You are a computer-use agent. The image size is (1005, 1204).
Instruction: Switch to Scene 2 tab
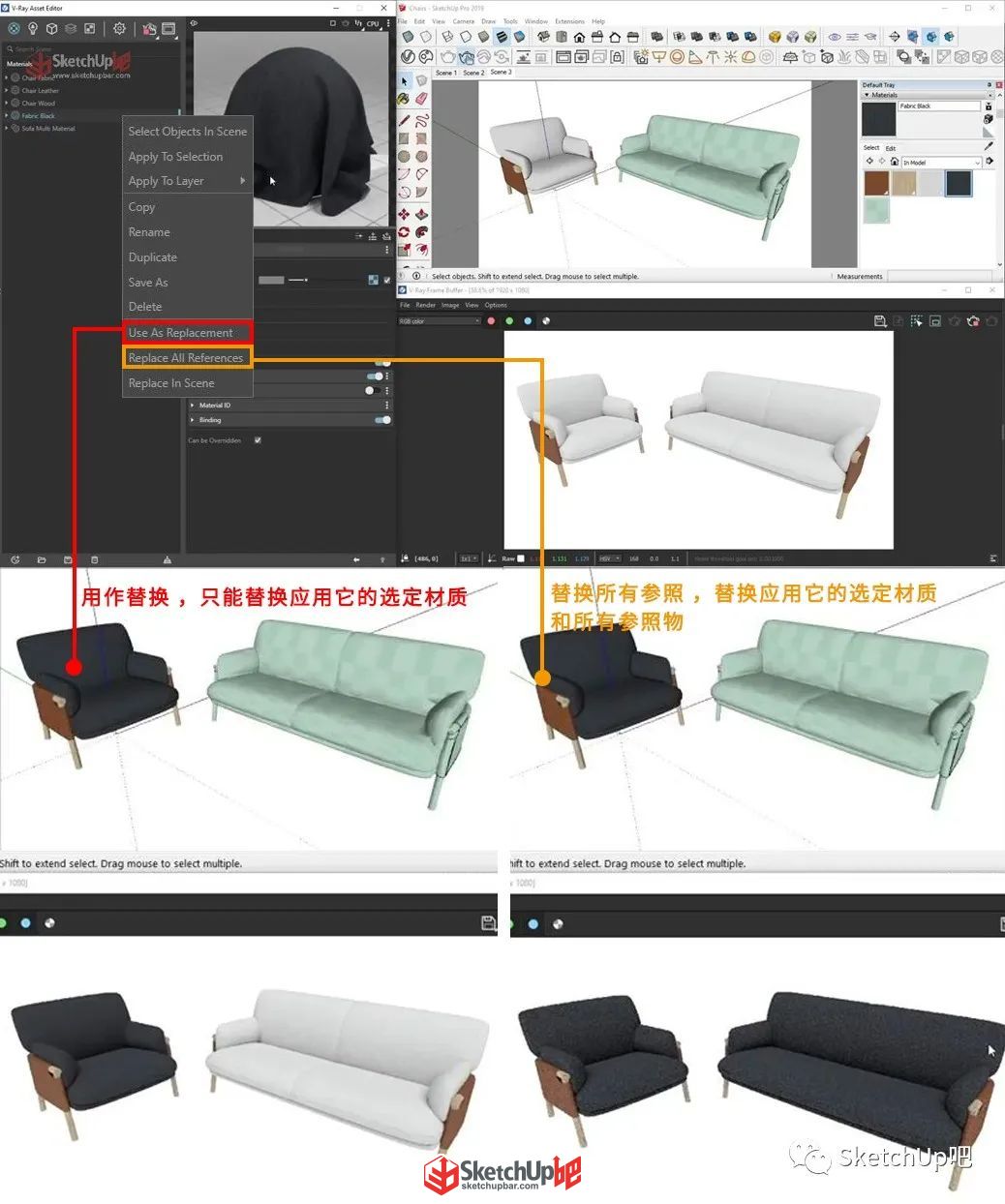click(x=473, y=73)
